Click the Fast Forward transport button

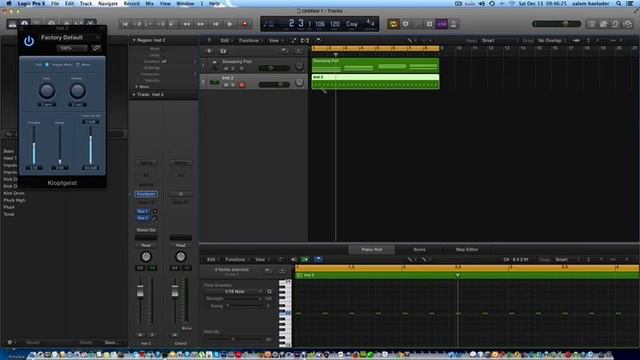point(200,24)
